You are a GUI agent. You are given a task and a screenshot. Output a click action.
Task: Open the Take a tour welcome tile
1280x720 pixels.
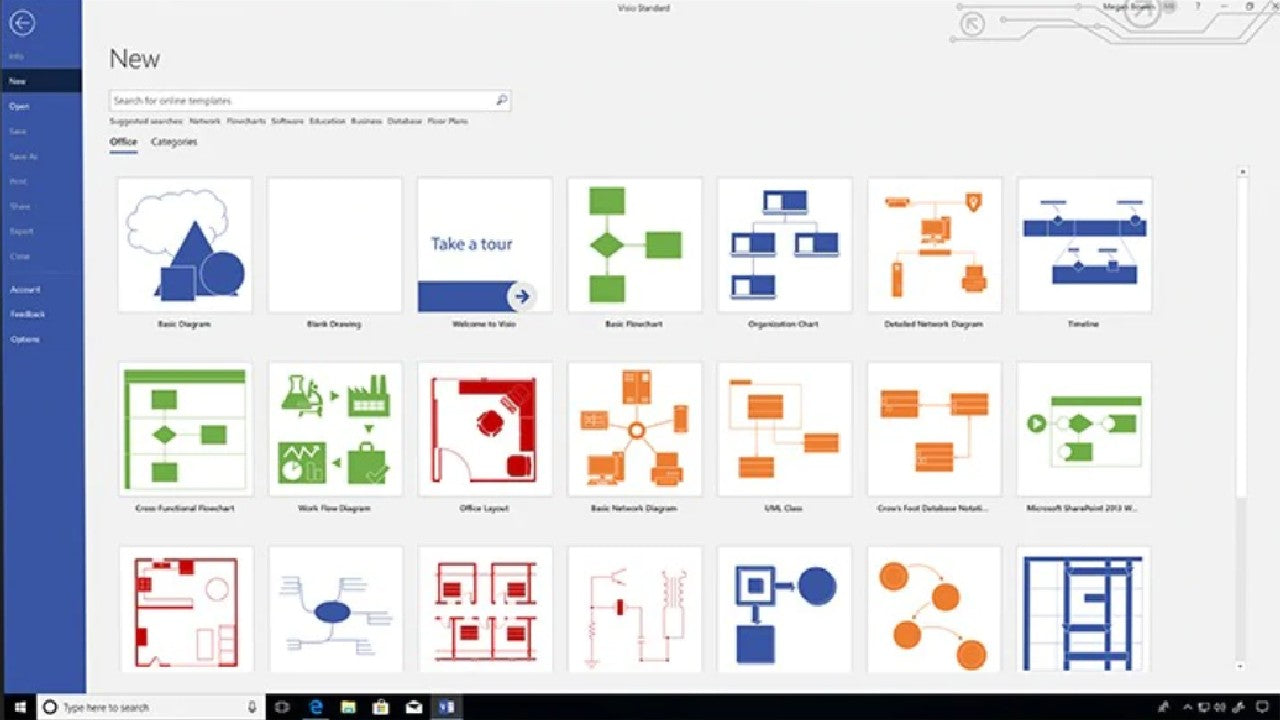[x=484, y=254]
